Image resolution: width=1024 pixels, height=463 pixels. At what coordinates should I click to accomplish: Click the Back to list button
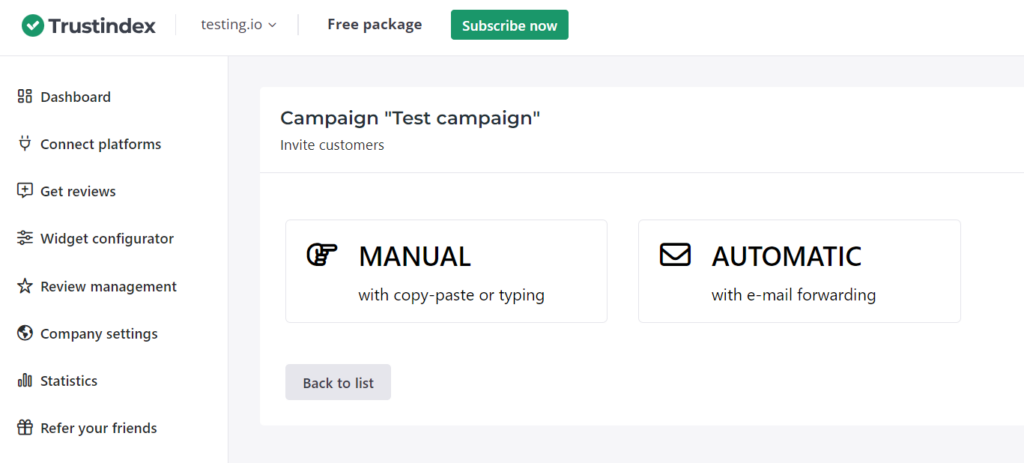coord(338,382)
